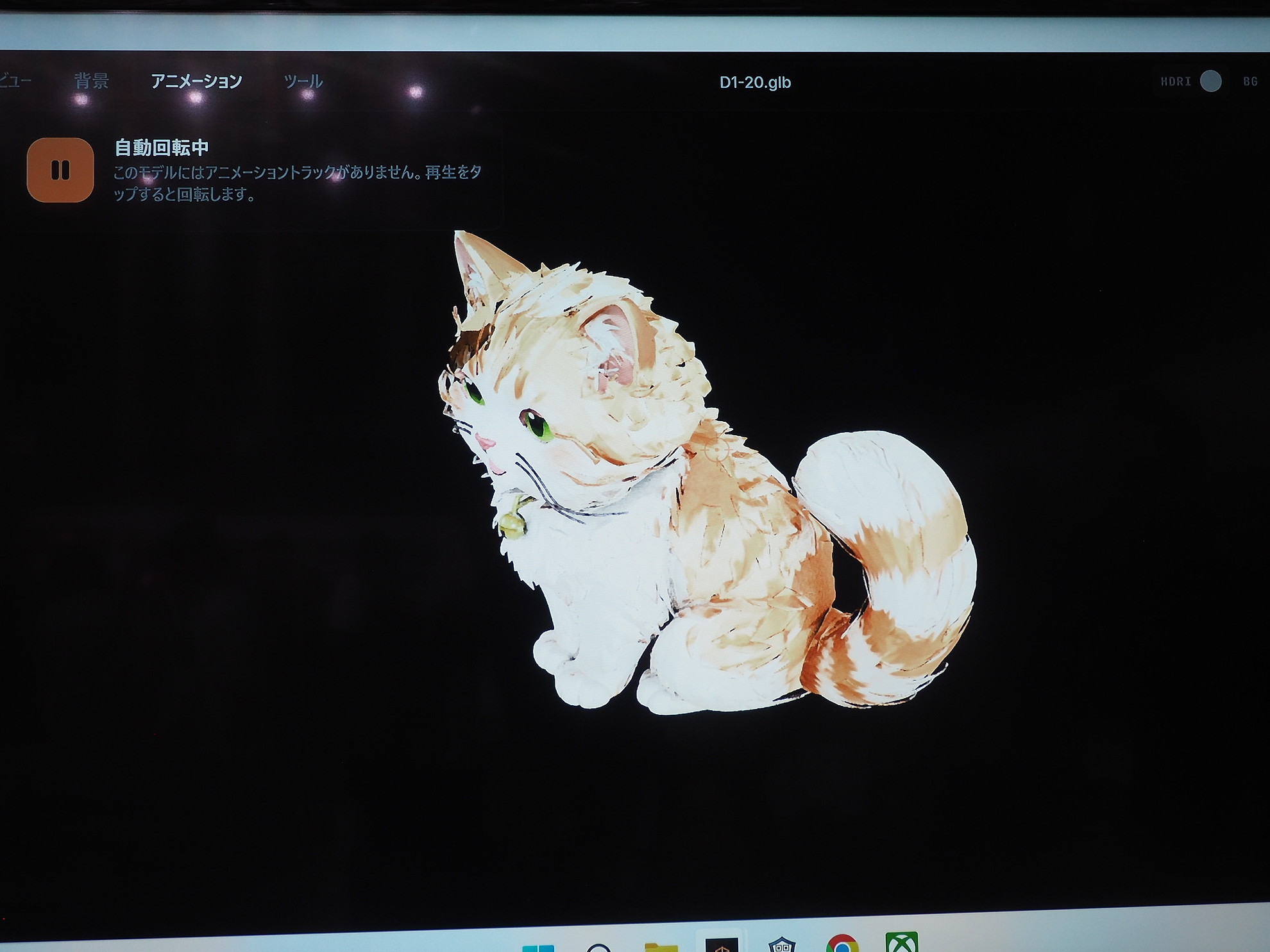Click the BG label
The height and width of the screenshot is (952, 1270).
coord(1250,81)
